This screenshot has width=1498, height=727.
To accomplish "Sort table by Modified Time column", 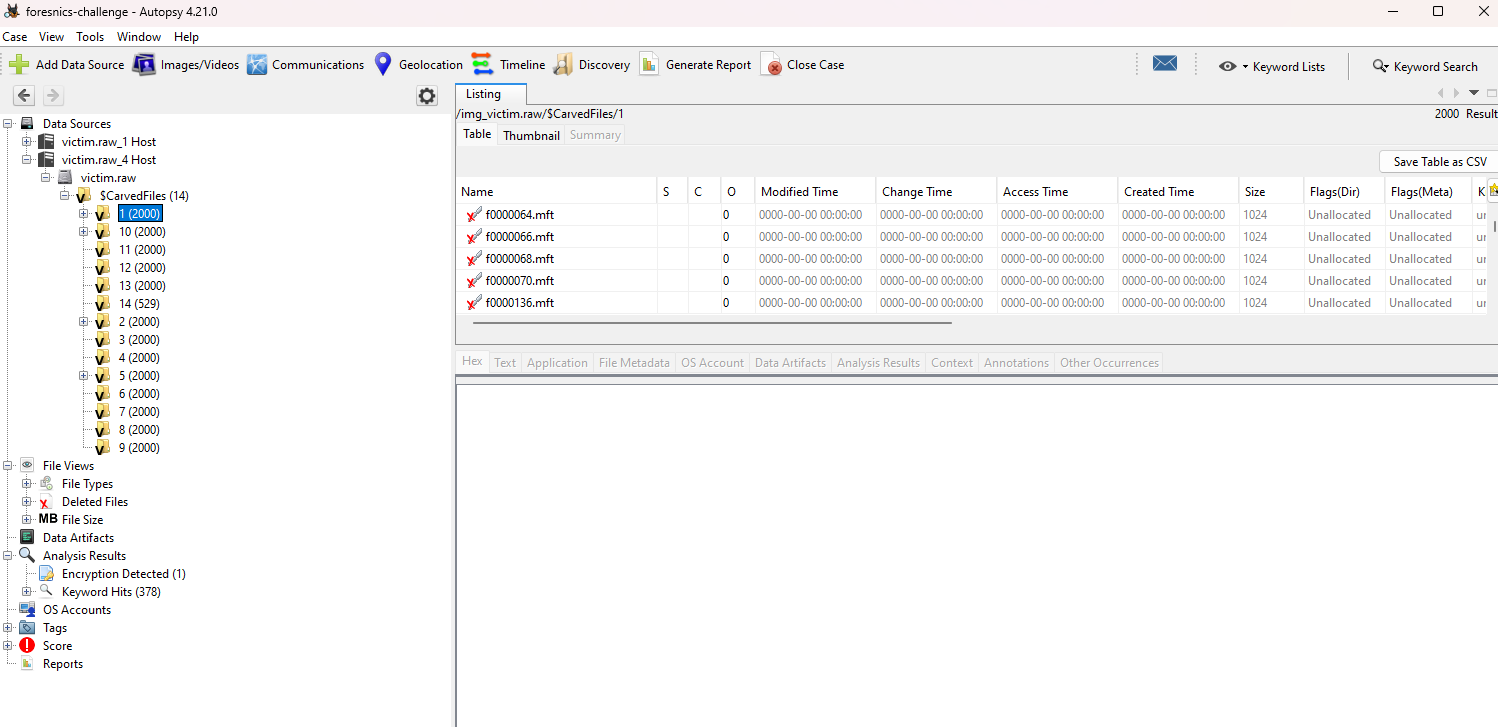I will [799, 192].
